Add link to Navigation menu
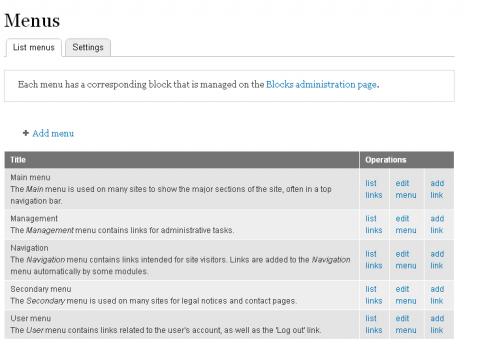480x363 pixels. click(x=437, y=260)
